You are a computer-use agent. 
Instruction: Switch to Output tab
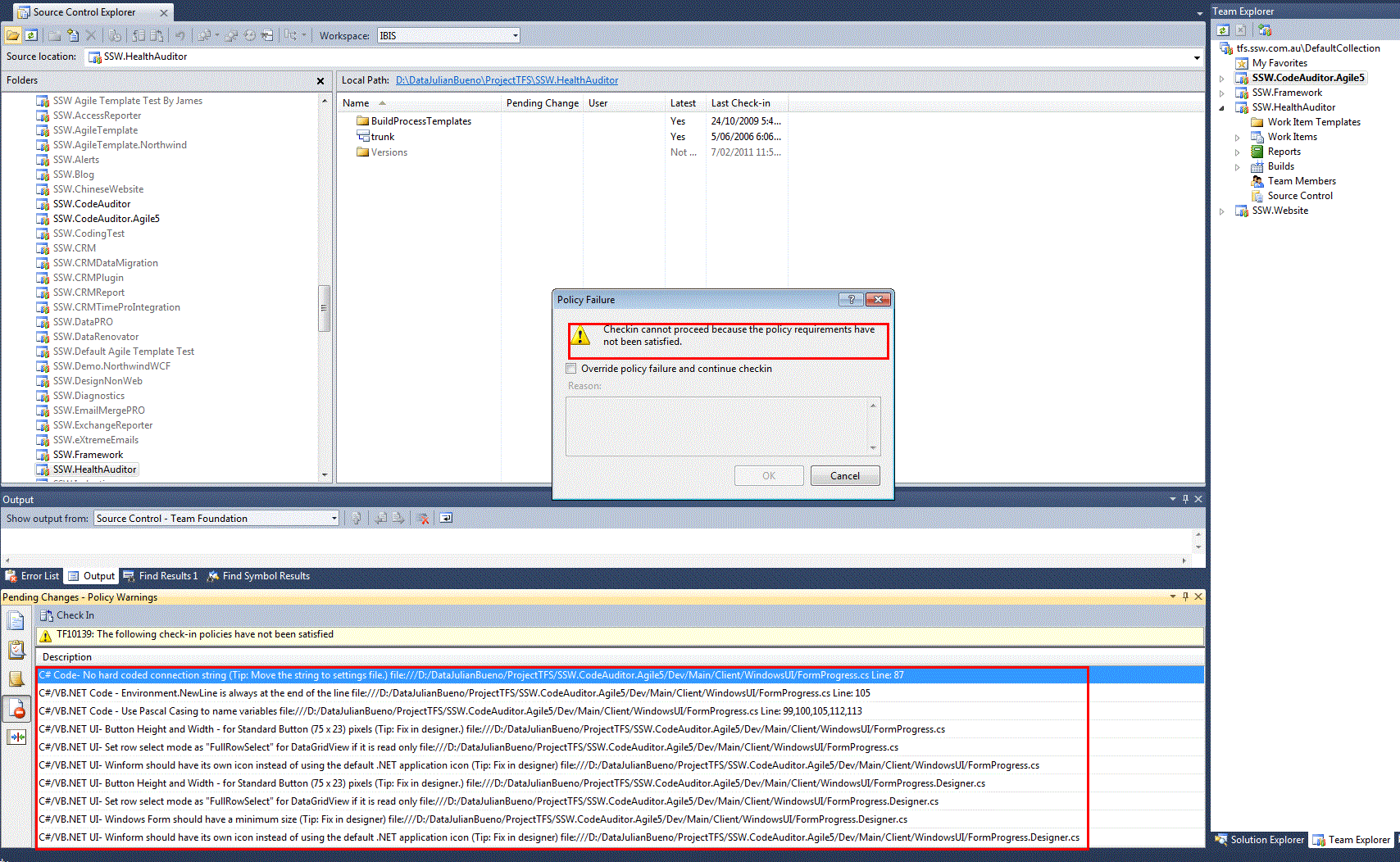click(x=91, y=576)
